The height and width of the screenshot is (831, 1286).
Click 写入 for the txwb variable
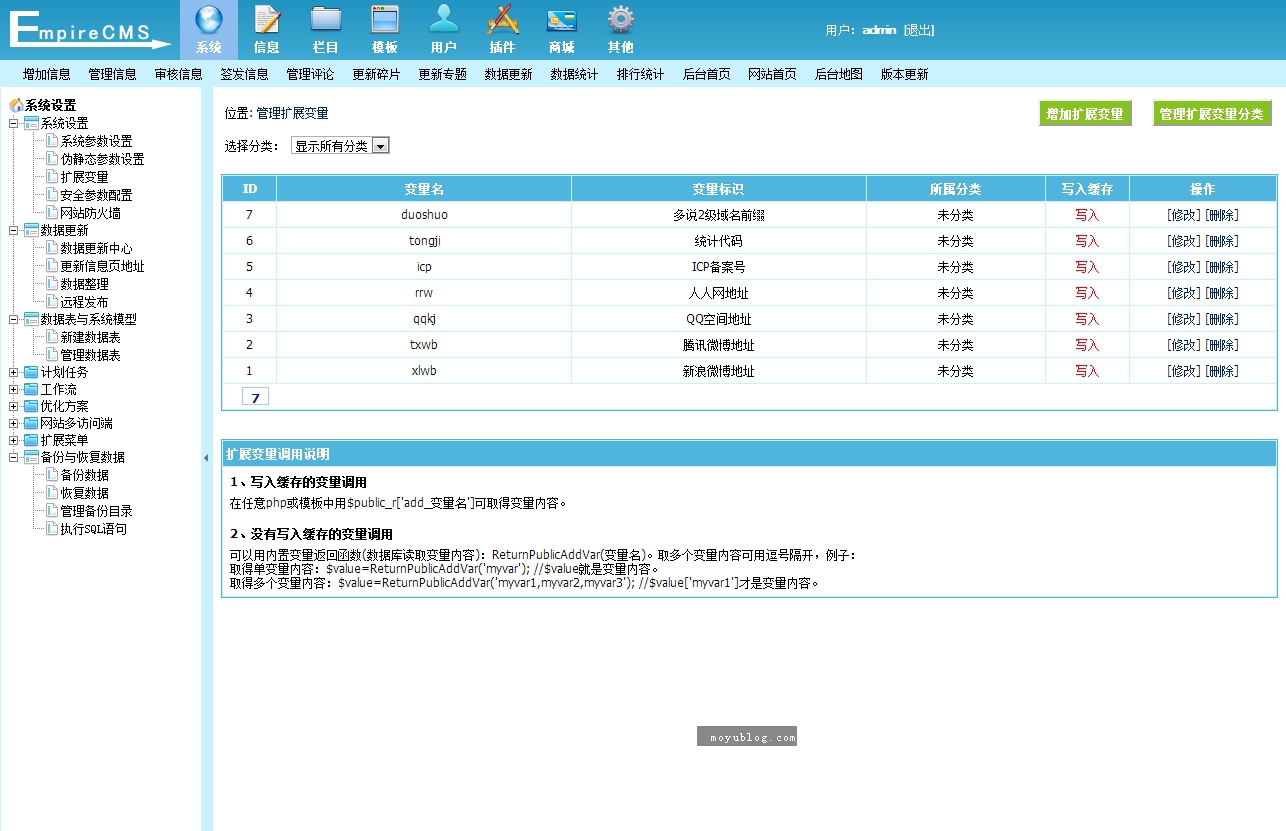(1087, 345)
